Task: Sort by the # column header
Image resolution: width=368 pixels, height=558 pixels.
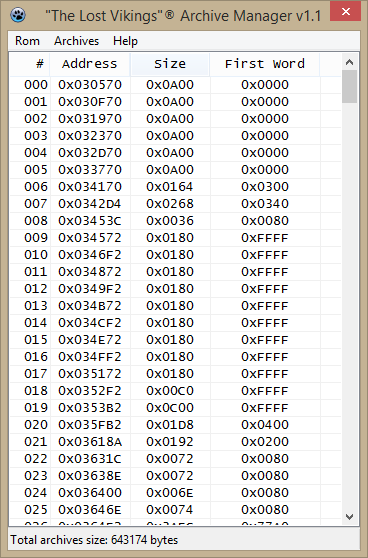Action: (30, 64)
